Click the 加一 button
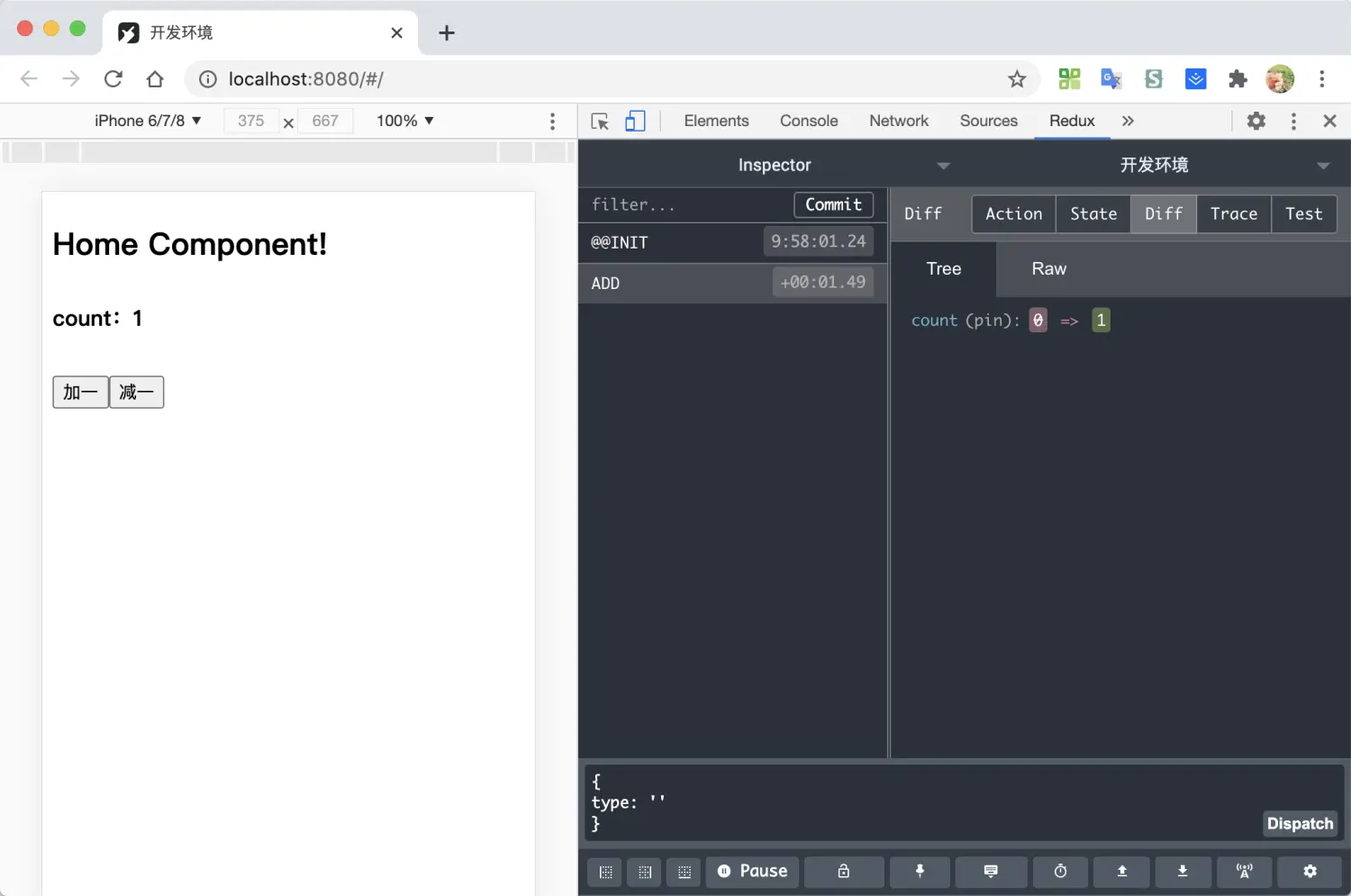 pos(80,393)
